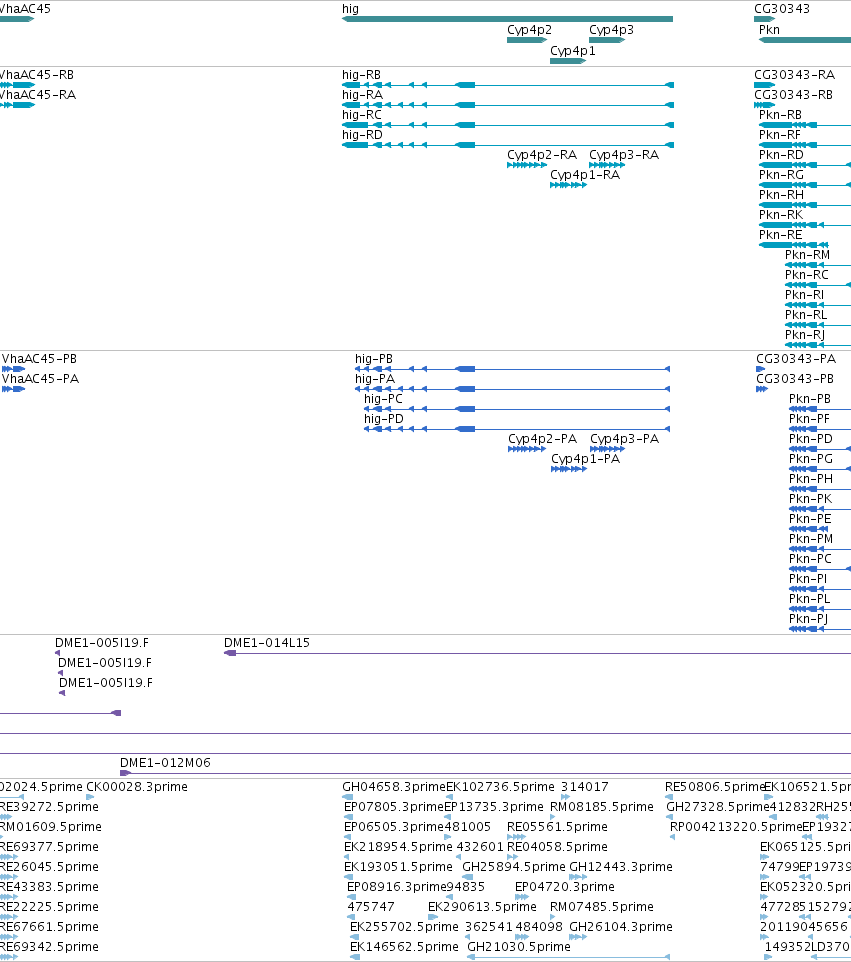Open CG30343-RA transcript
This screenshot has height=962, width=851.
764,85
